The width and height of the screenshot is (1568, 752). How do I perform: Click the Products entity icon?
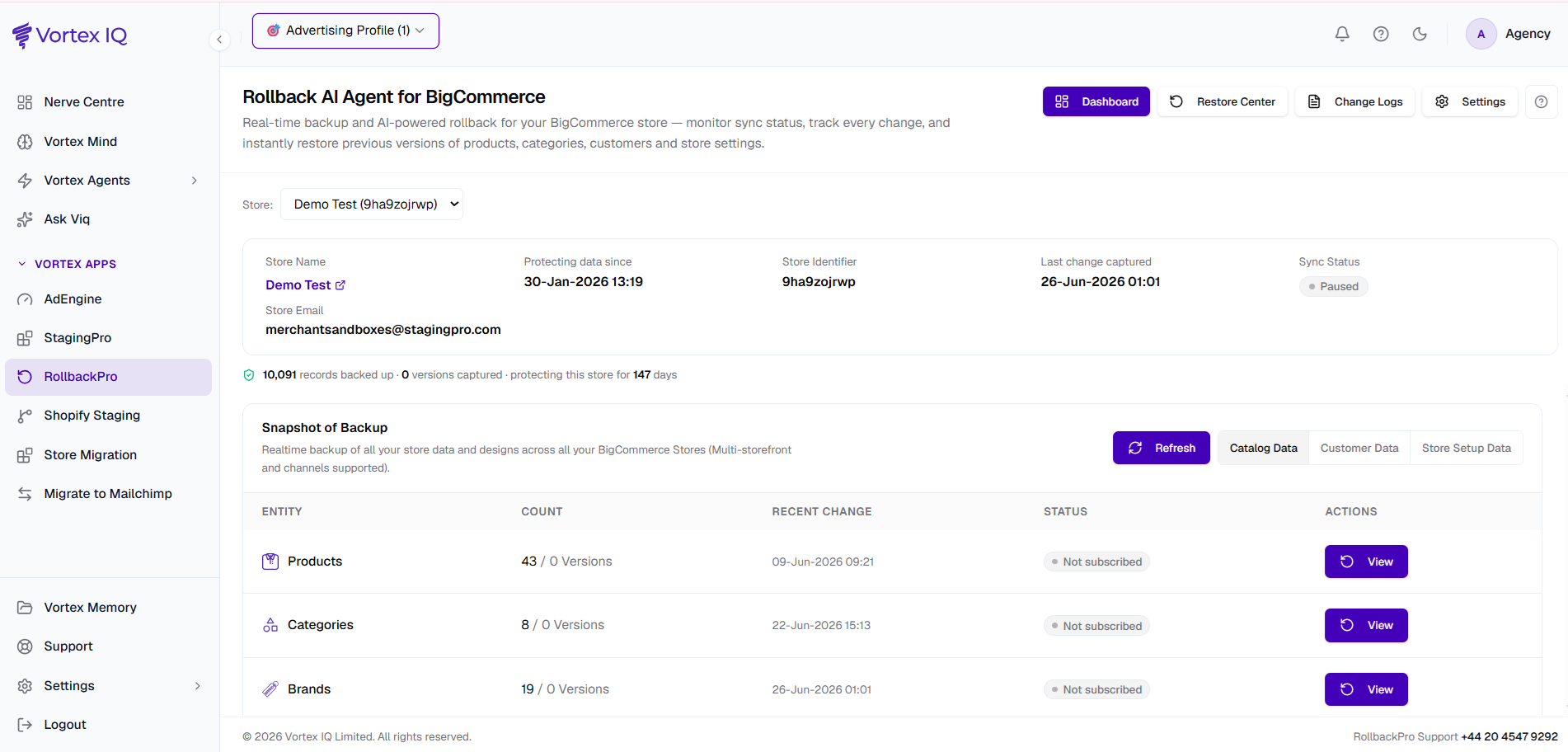(270, 562)
